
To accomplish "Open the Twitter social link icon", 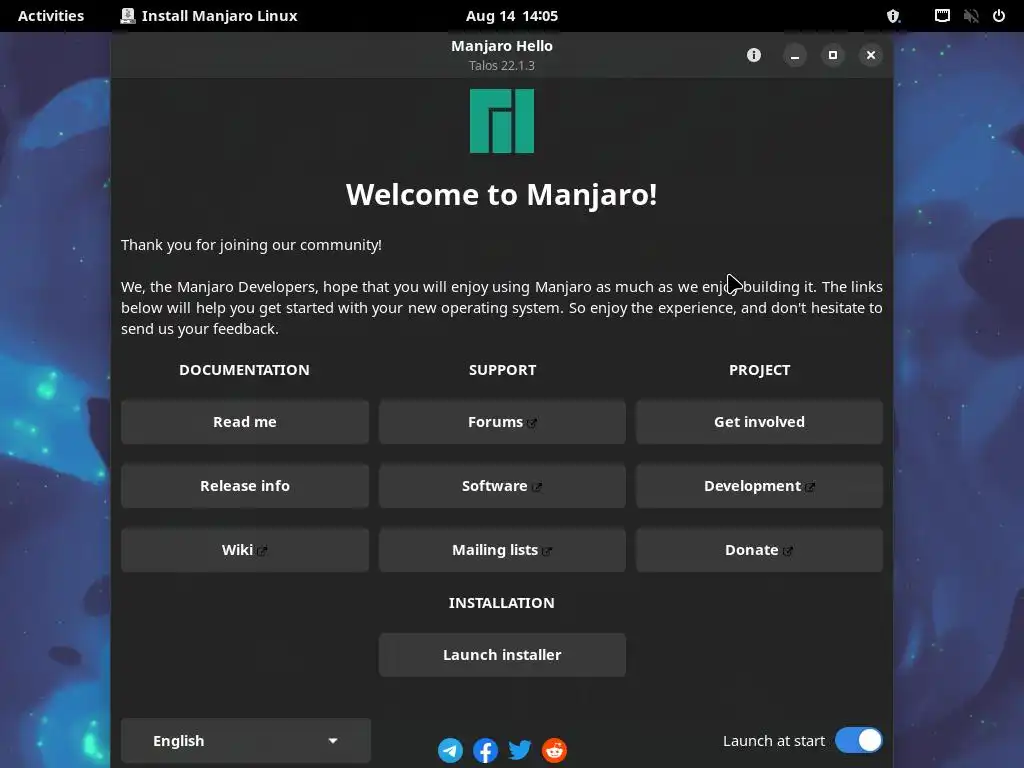I will point(520,750).
